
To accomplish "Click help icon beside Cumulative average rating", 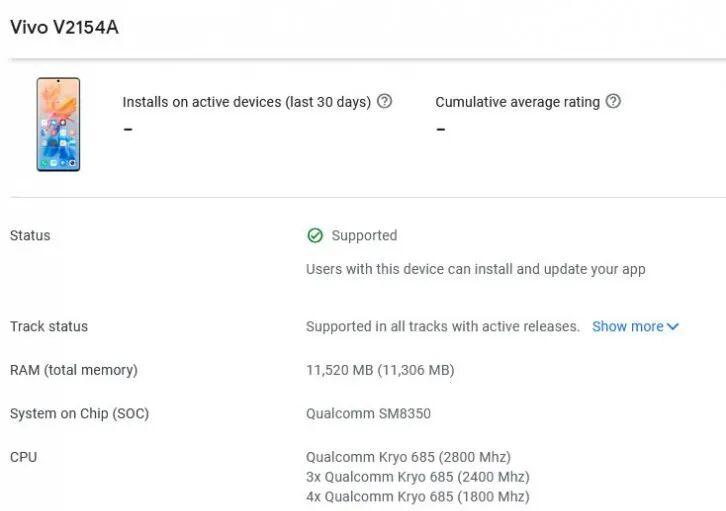I will pyautogui.click(x=613, y=102).
